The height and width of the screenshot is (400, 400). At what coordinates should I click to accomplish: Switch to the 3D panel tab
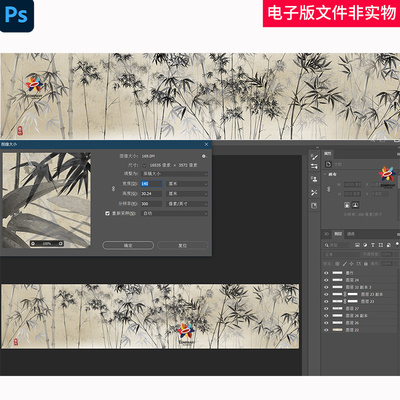[327, 234]
